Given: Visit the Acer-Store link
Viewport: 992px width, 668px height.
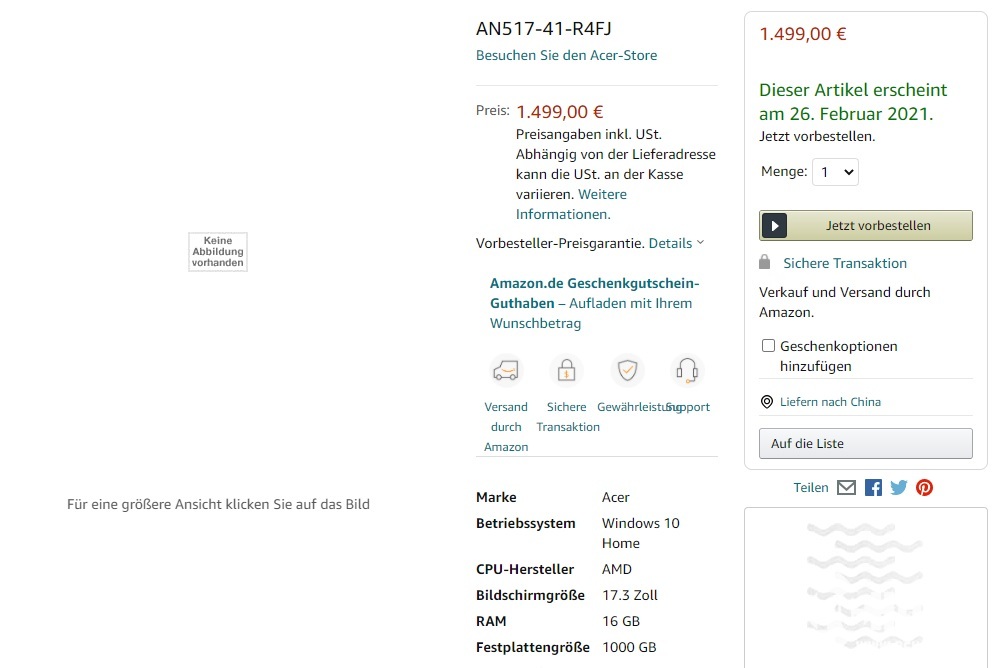Looking at the screenshot, I should [x=566, y=55].
